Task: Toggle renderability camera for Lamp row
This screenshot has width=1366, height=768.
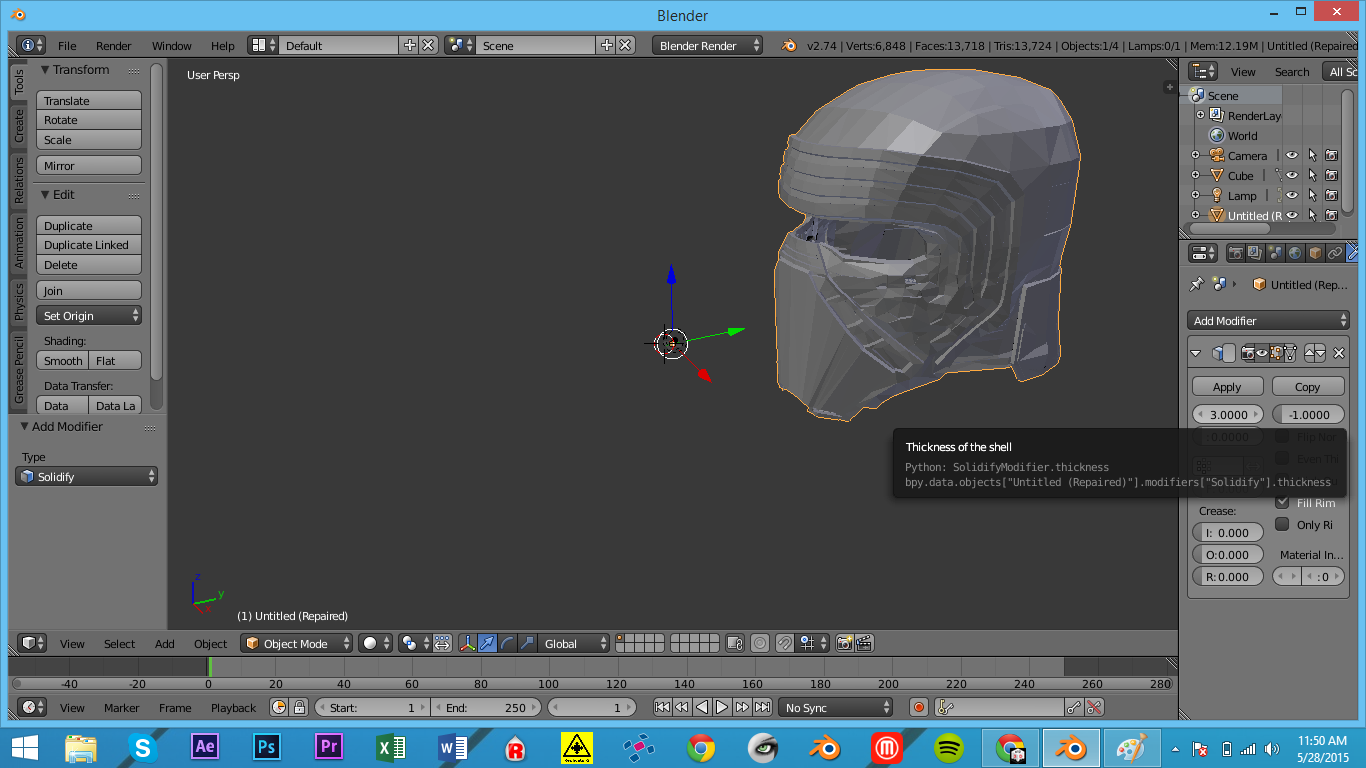Action: [x=1332, y=195]
